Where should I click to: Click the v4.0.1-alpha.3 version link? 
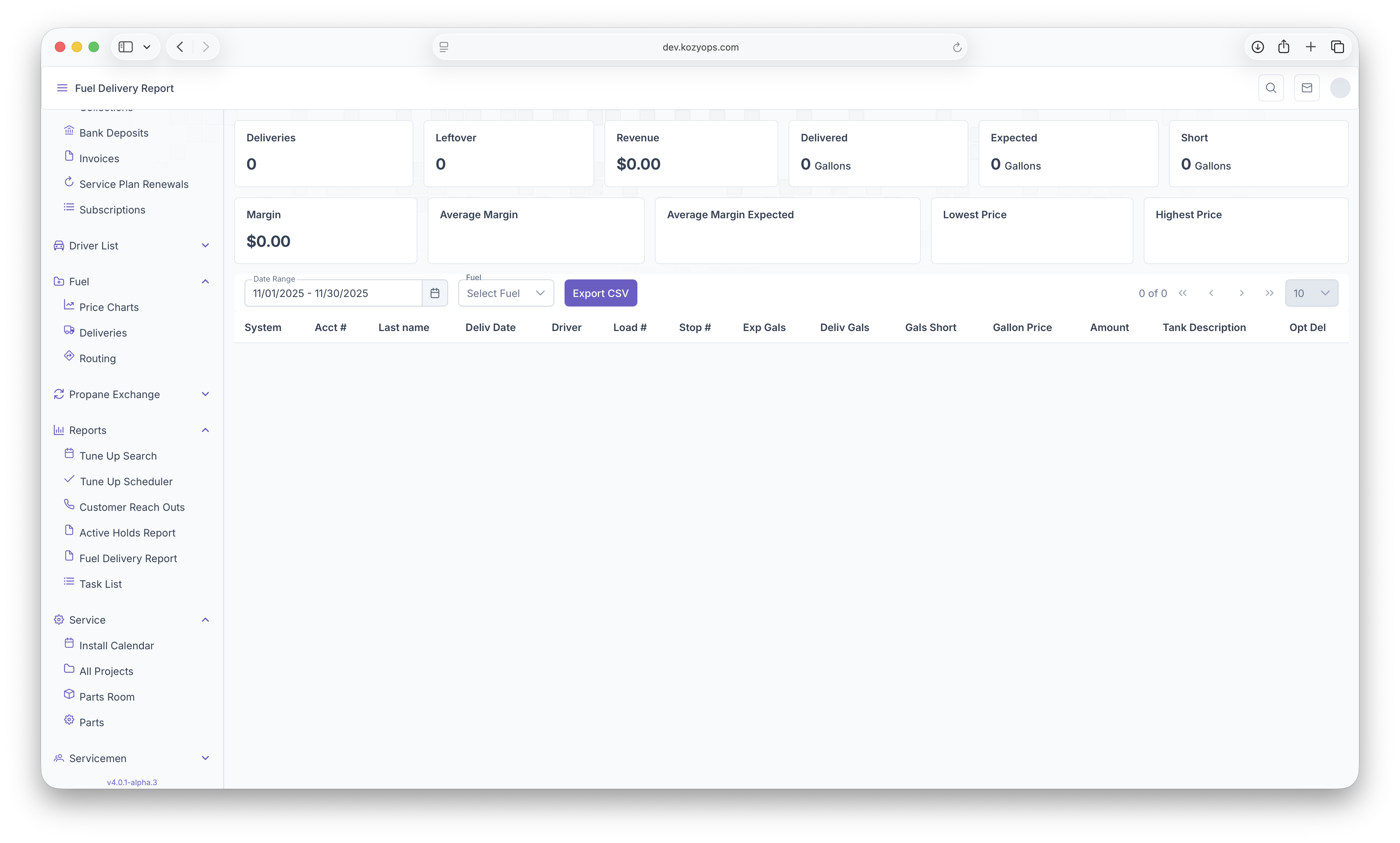pyautogui.click(x=132, y=782)
